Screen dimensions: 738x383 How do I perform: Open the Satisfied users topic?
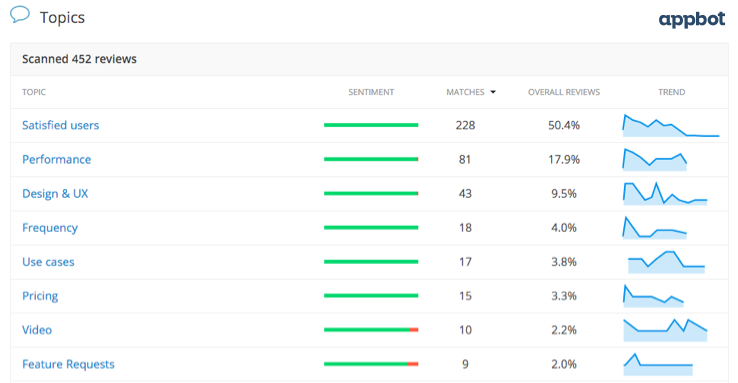click(x=61, y=125)
